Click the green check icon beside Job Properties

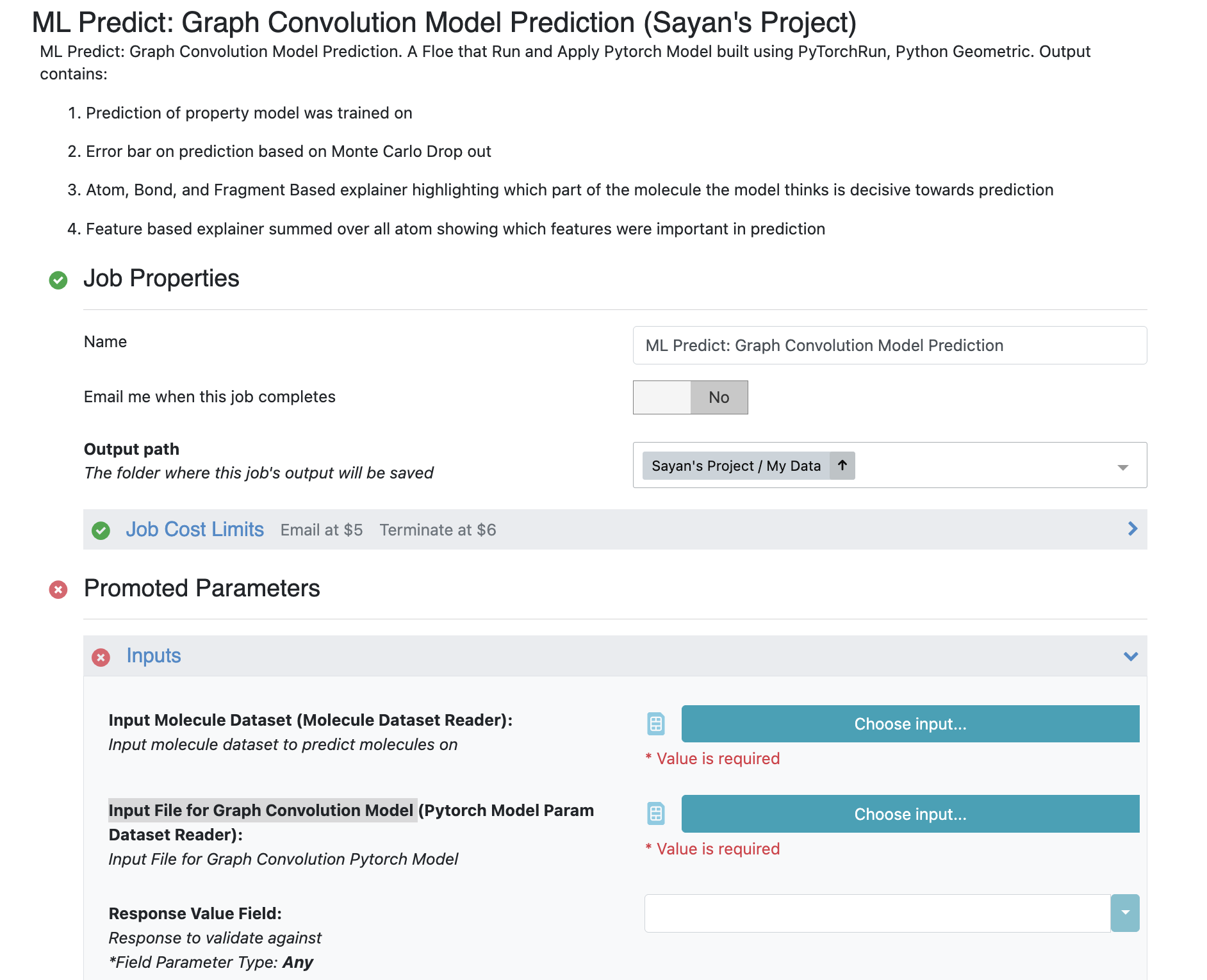[x=58, y=280]
